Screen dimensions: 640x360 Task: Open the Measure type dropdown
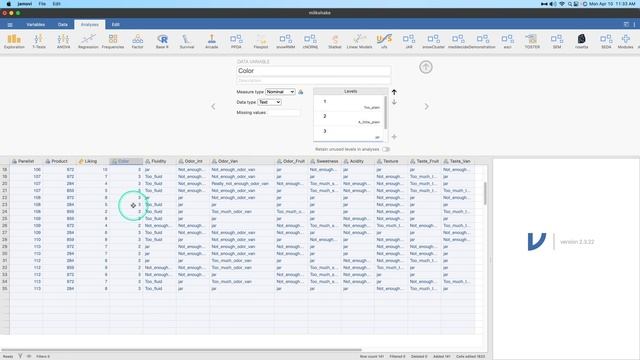(x=280, y=92)
